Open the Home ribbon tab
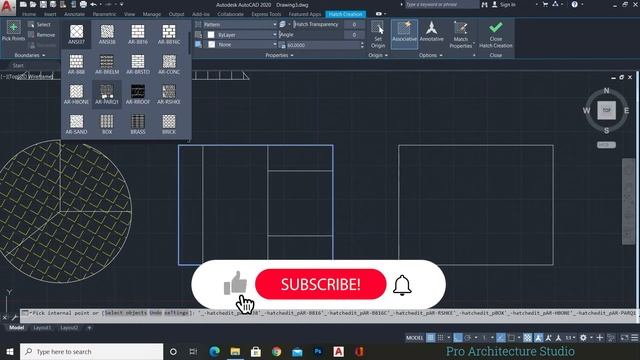The width and height of the screenshot is (640, 360). pyautogui.click(x=29, y=14)
